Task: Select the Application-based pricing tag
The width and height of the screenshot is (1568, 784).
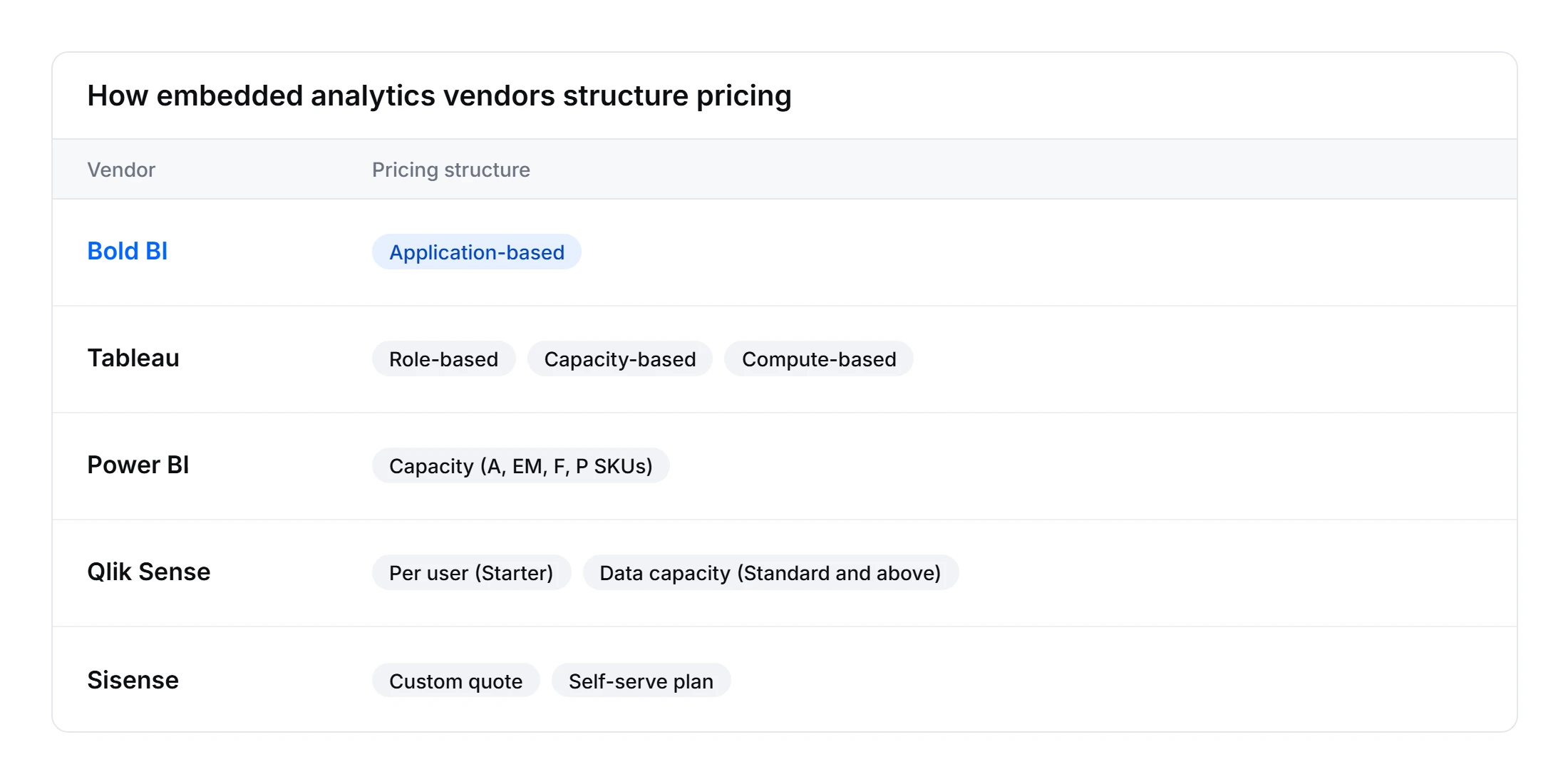Action: [477, 252]
